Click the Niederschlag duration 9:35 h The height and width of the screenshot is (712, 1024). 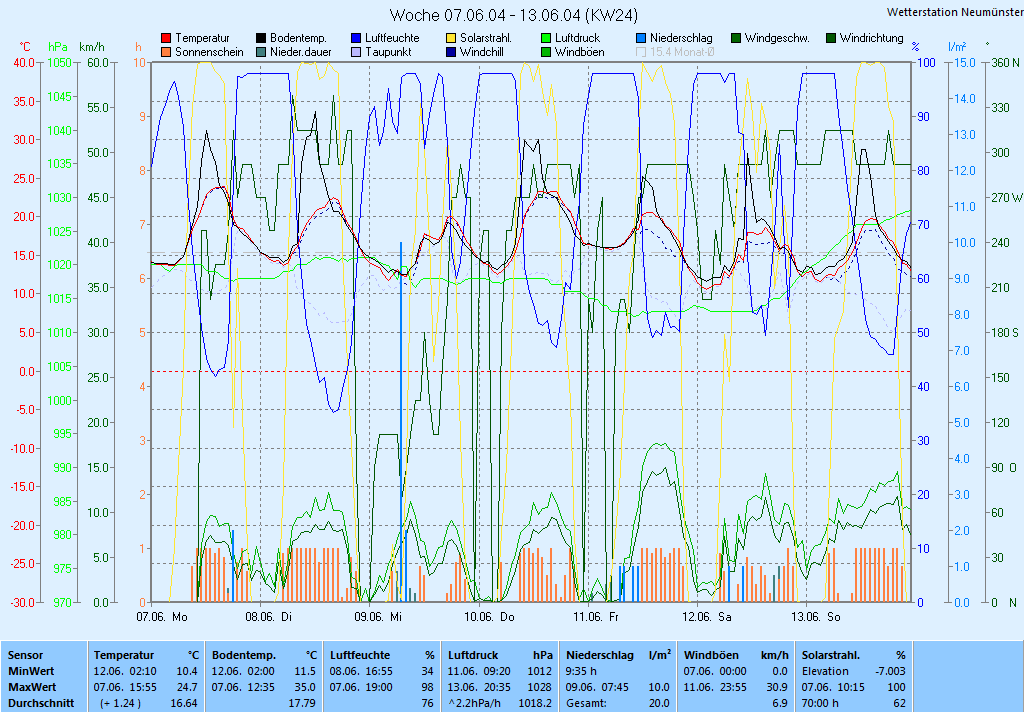[581, 672]
